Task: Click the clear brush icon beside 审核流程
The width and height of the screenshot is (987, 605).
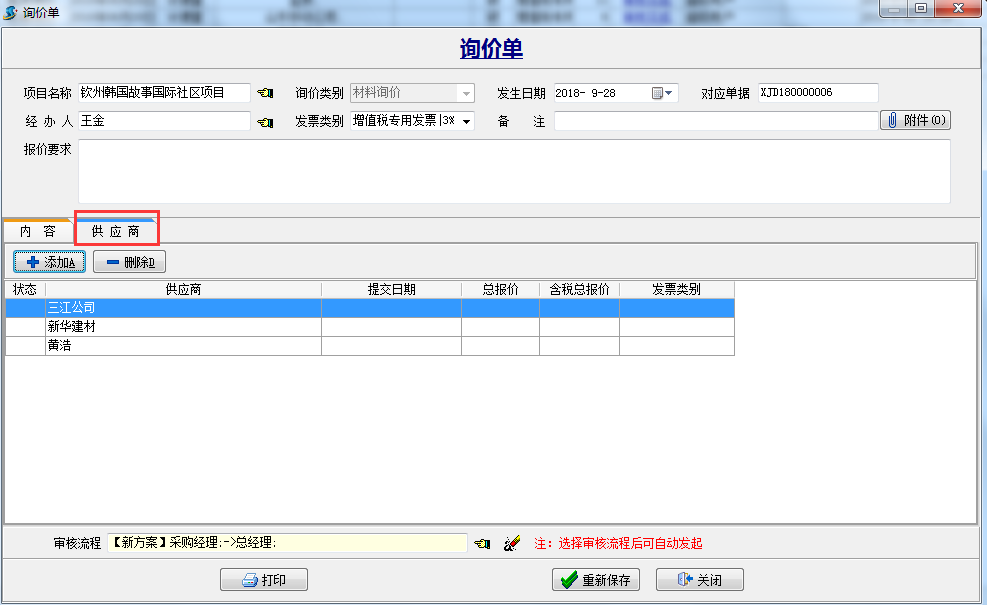Action: 512,543
